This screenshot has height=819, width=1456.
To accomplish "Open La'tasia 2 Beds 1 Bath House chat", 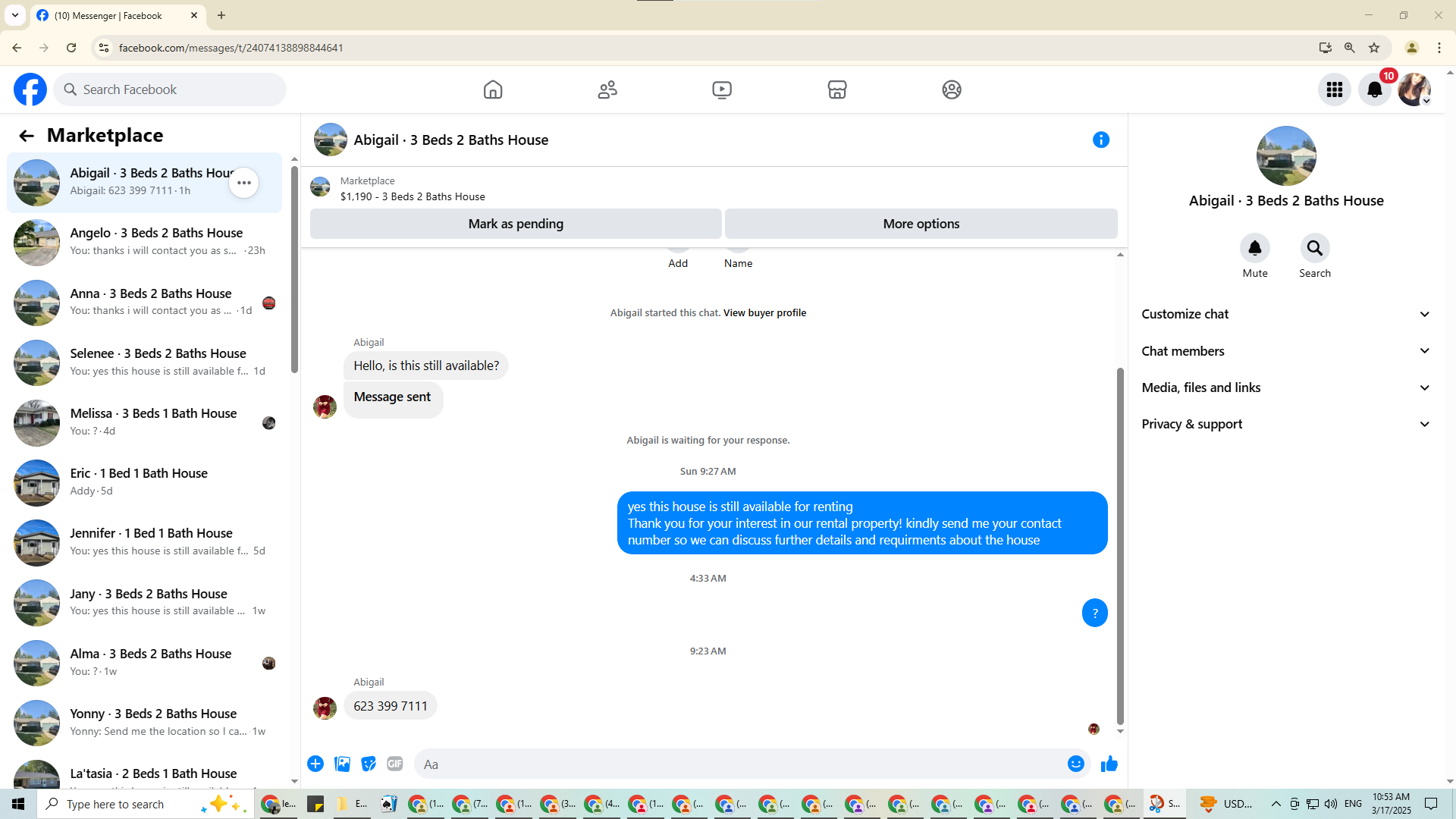I will coord(144,773).
